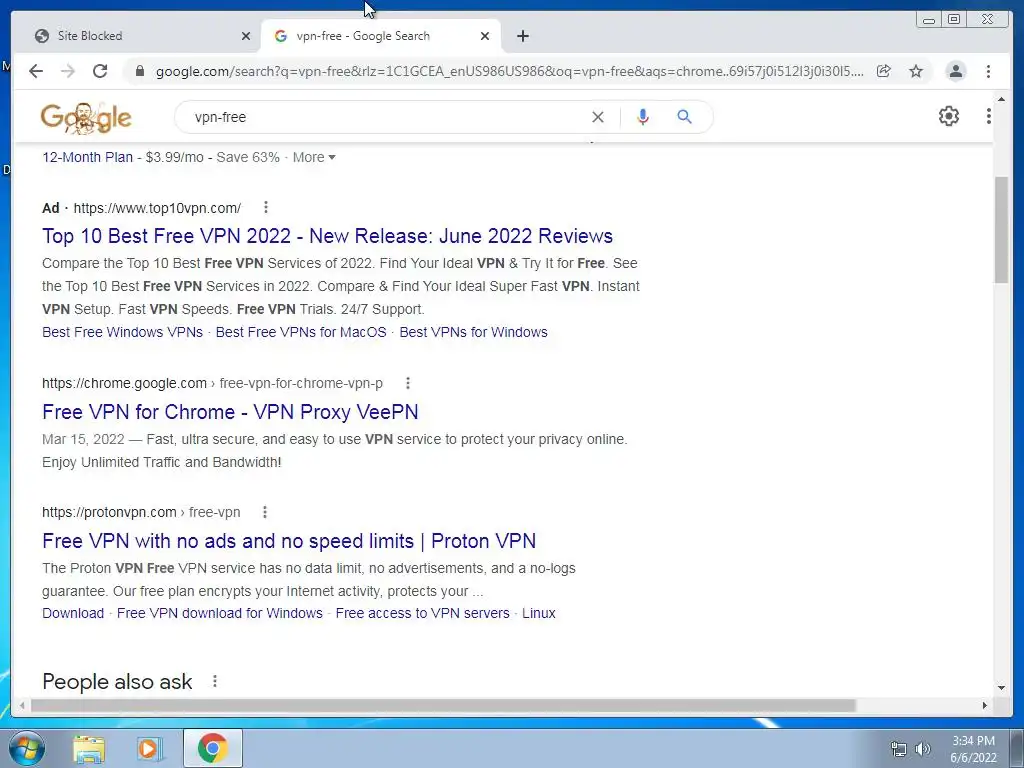Click the https://chrome.google.com result URL
The width and height of the screenshot is (1024, 768).
124,383
